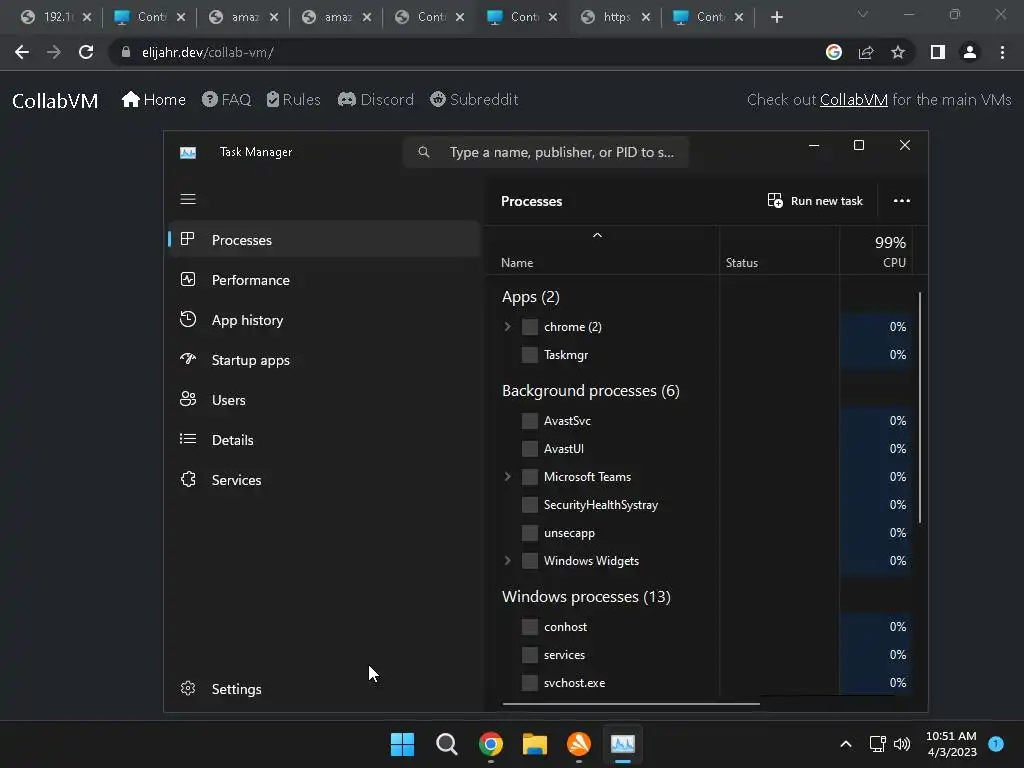Open the FAQ page link

tap(227, 99)
